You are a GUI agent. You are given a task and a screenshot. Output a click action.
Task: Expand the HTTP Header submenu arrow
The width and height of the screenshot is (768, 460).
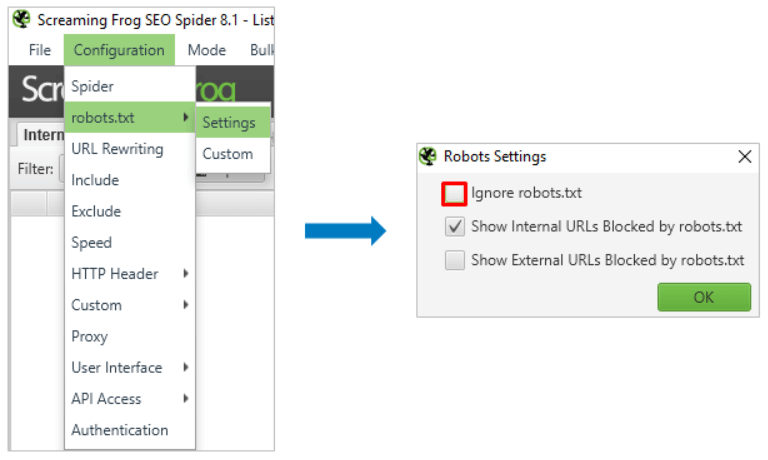pos(186,273)
